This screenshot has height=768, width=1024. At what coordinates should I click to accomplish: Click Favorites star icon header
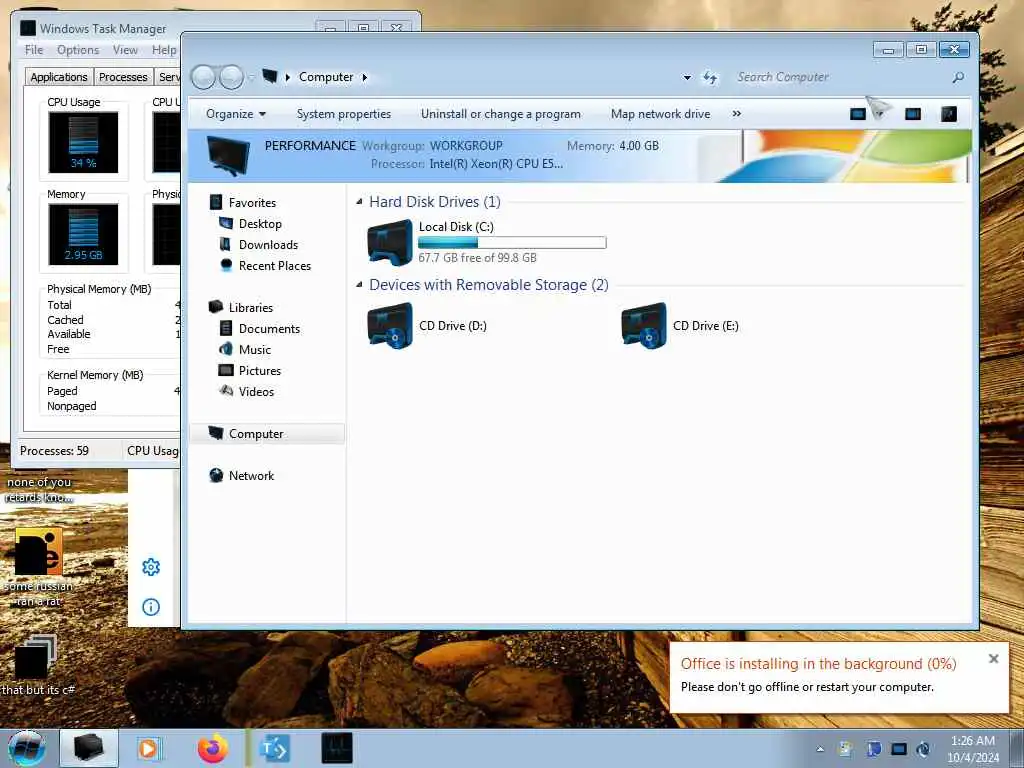(x=216, y=202)
